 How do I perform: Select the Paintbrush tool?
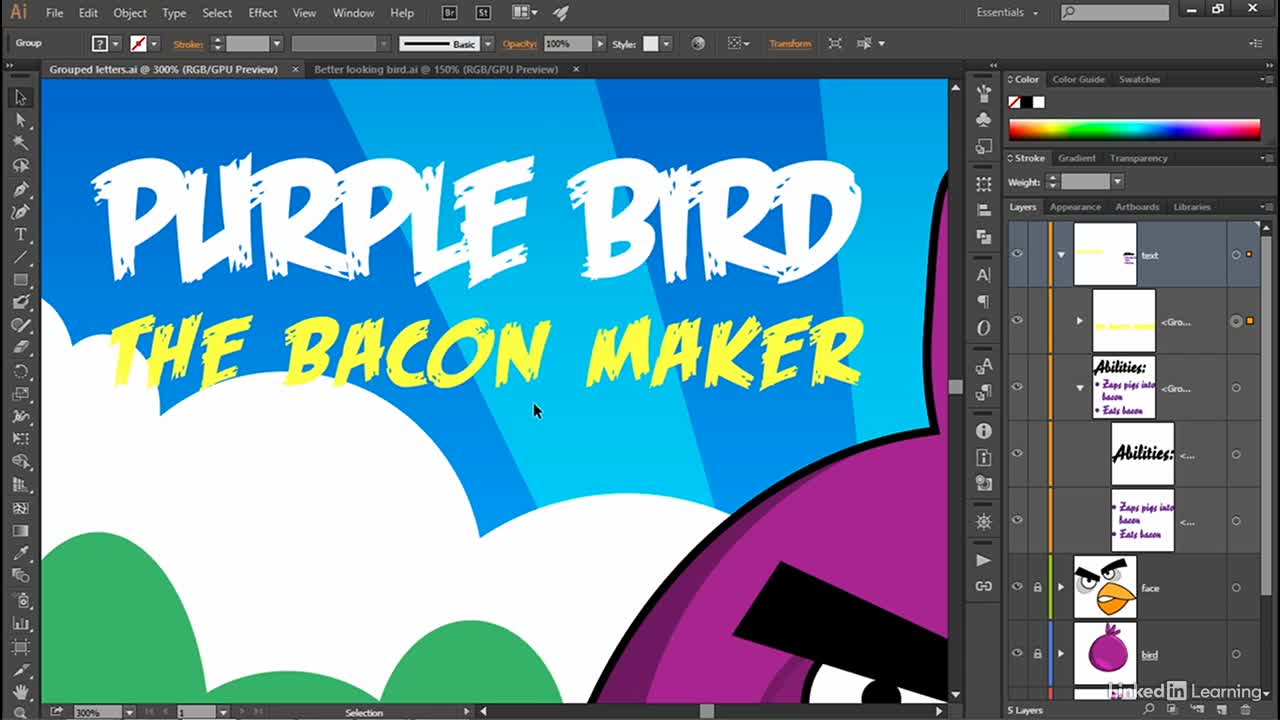click(x=21, y=303)
